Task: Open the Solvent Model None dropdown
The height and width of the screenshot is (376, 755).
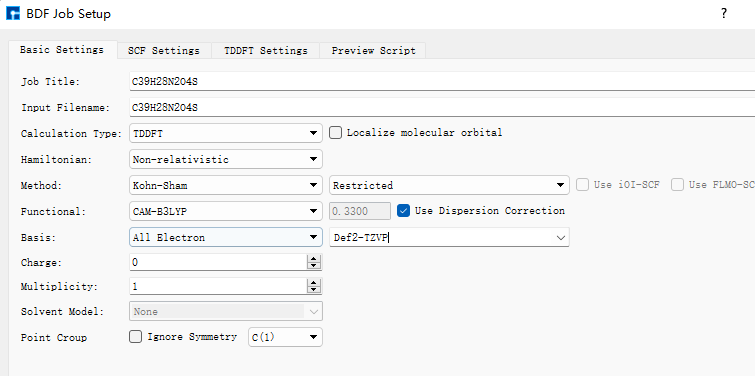Action: (x=226, y=311)
